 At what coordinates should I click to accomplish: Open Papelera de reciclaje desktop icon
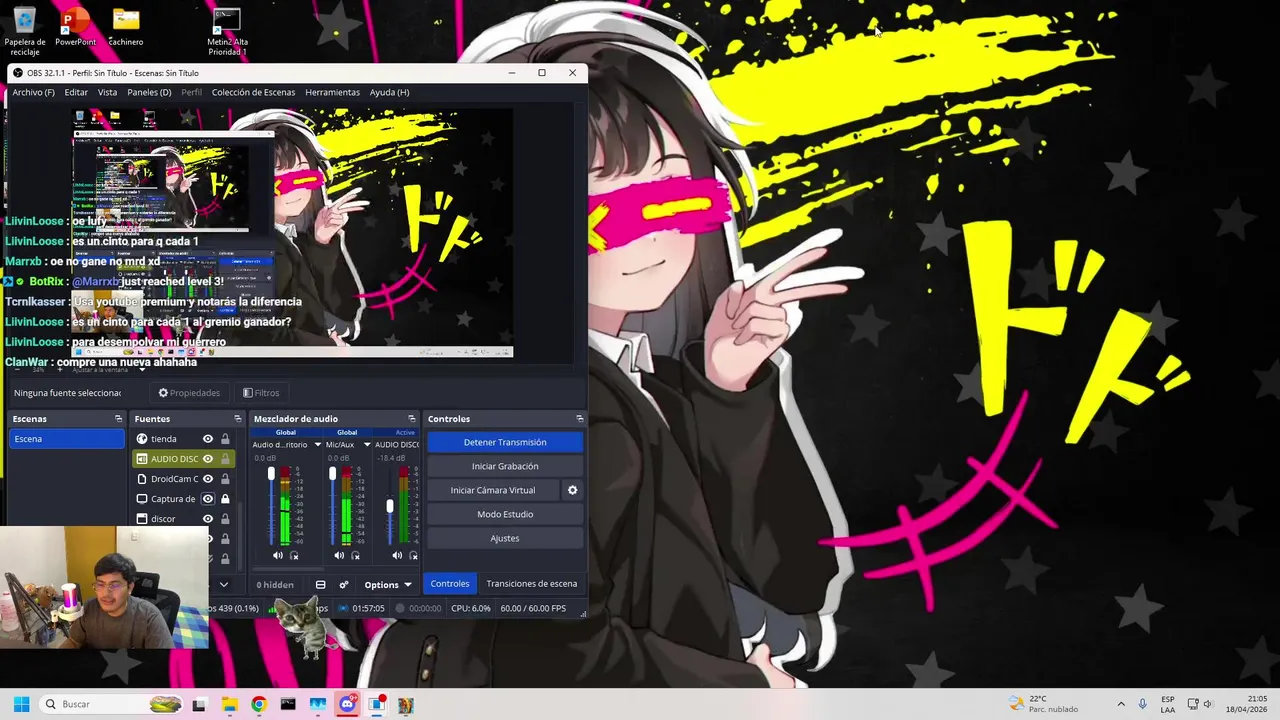[x=24, y=30]
